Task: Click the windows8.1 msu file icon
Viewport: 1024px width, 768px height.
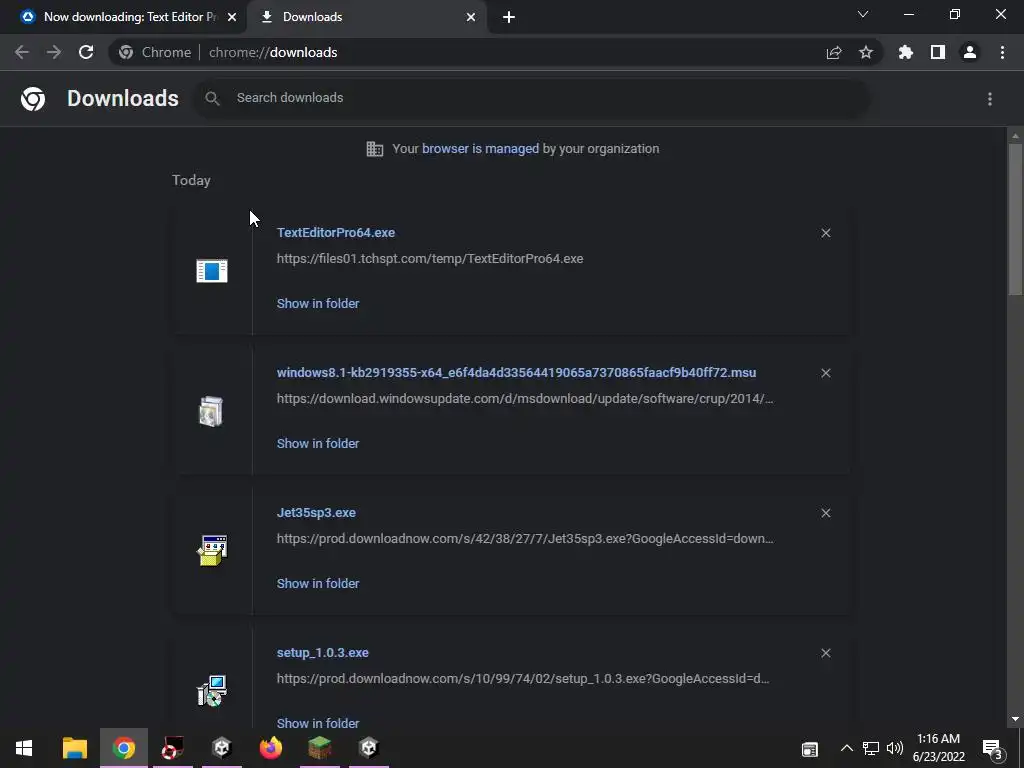Action: click(x=211, y=411)
